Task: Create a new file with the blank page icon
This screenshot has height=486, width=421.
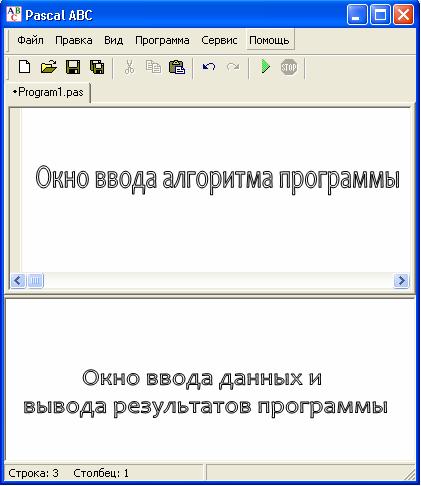Action: click(x=24, y=67)
